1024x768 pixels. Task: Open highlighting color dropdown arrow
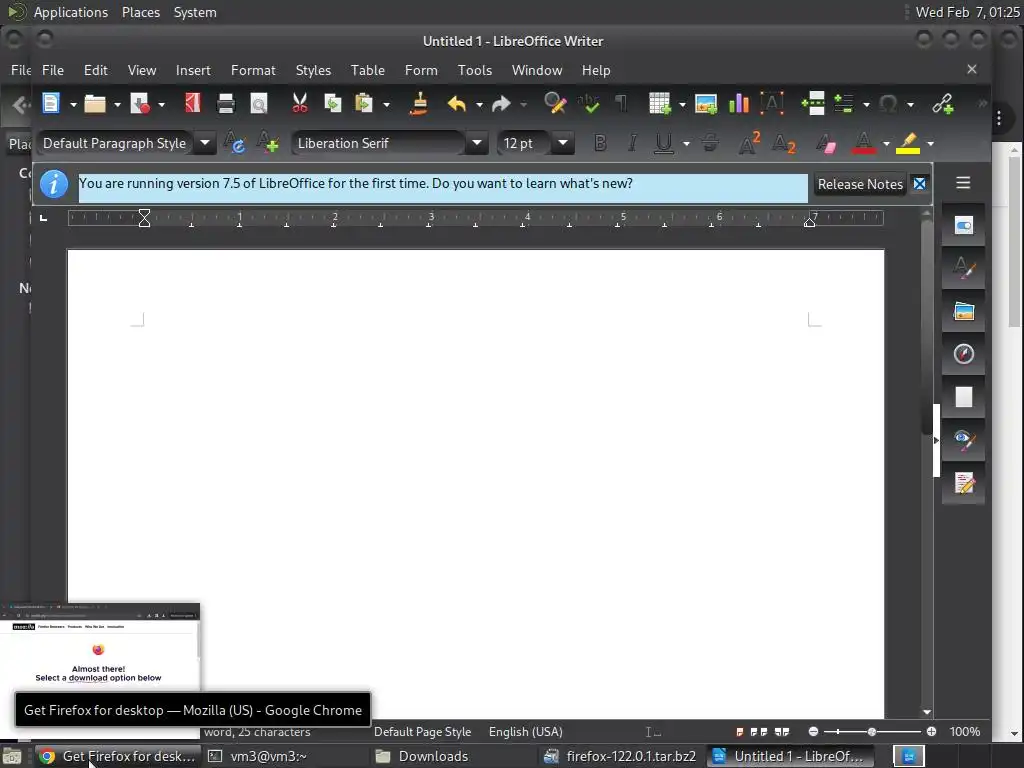tap(930, 144)
